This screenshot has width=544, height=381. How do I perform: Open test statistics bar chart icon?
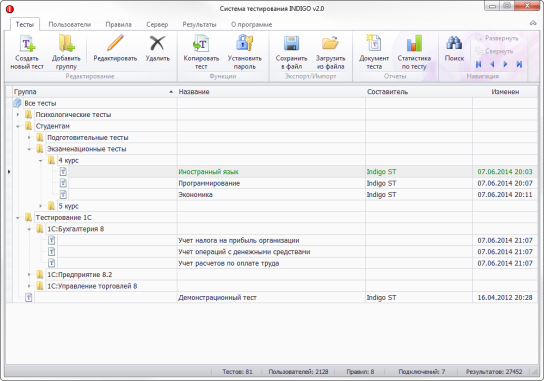click(414, 43)
